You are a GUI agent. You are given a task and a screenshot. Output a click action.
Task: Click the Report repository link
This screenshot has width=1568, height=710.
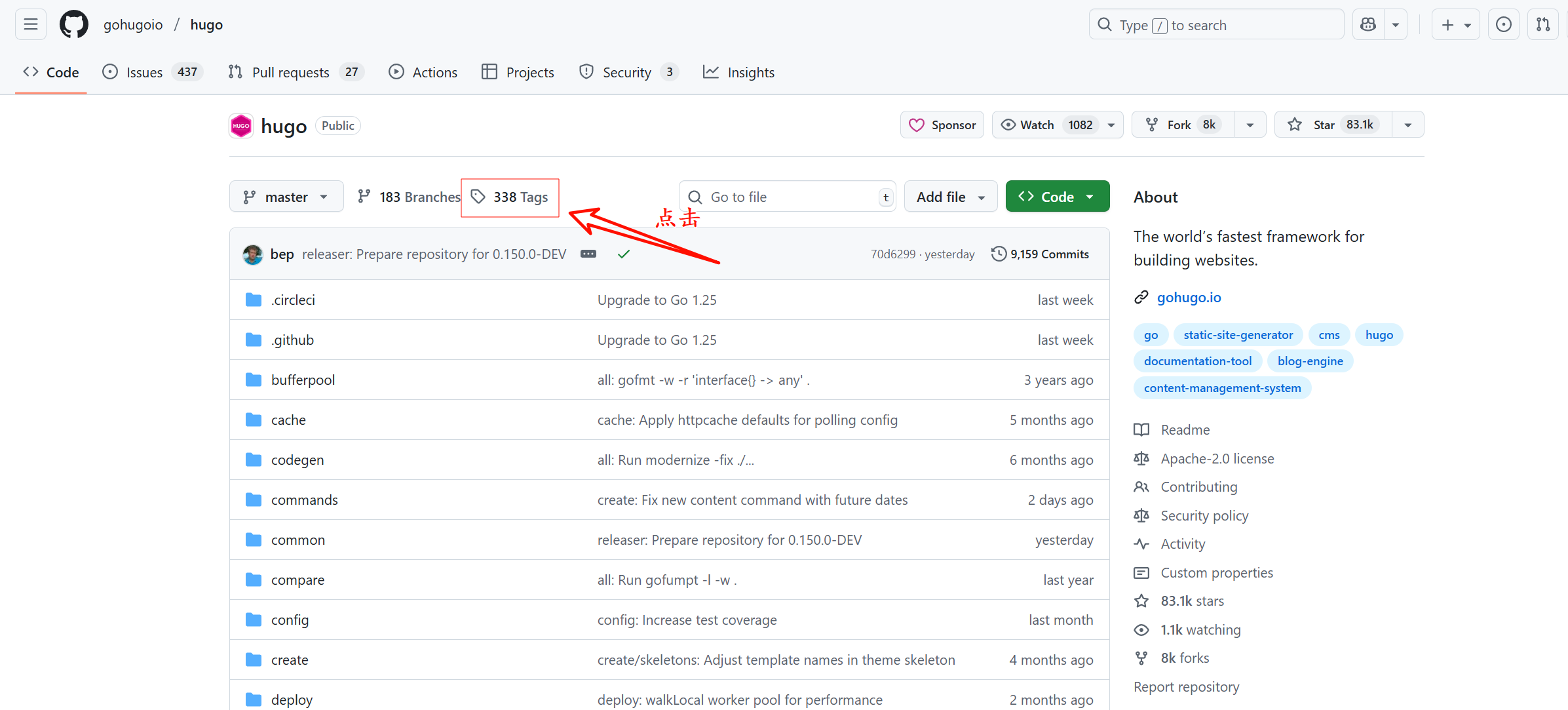pyautogui.click(x=1187, y=687)
